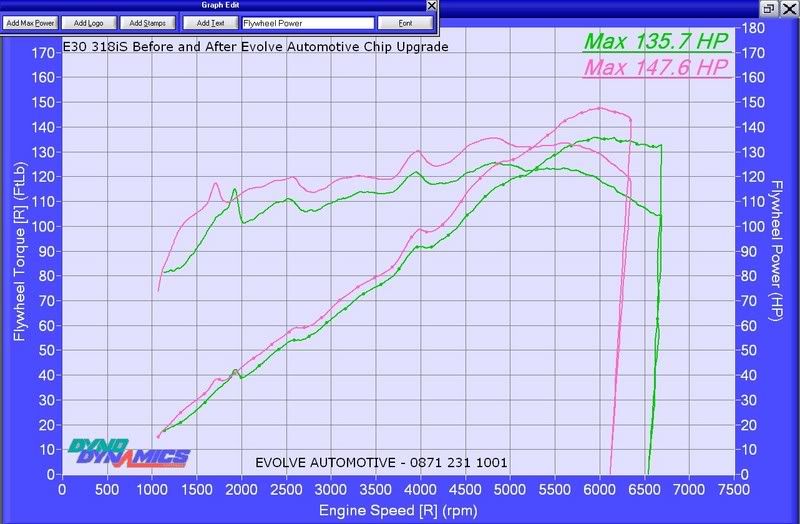Viewport: 800px width, 524px height.
Task: Close the main graph window
Action: click(789, 7)
